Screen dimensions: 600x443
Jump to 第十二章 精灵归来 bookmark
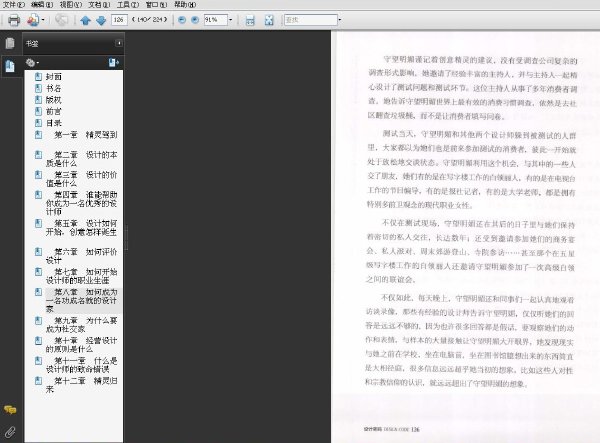(x=82, y=385)
